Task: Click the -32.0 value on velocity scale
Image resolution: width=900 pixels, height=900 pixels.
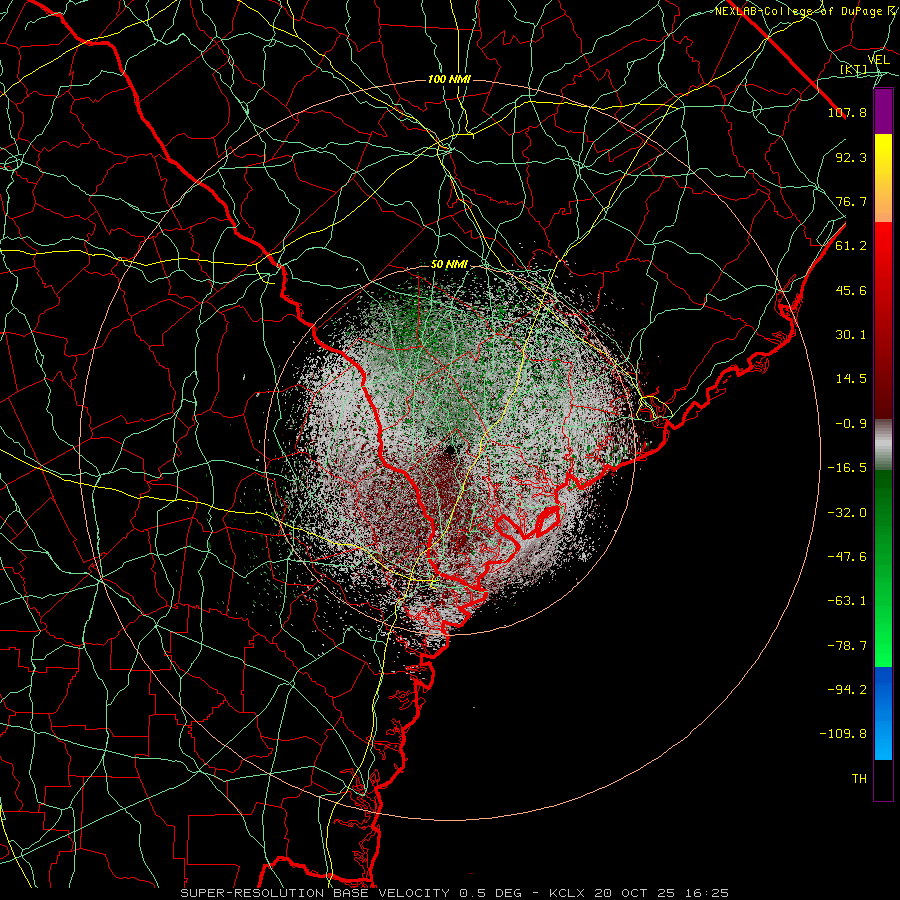Action: (x=847, y=513)
